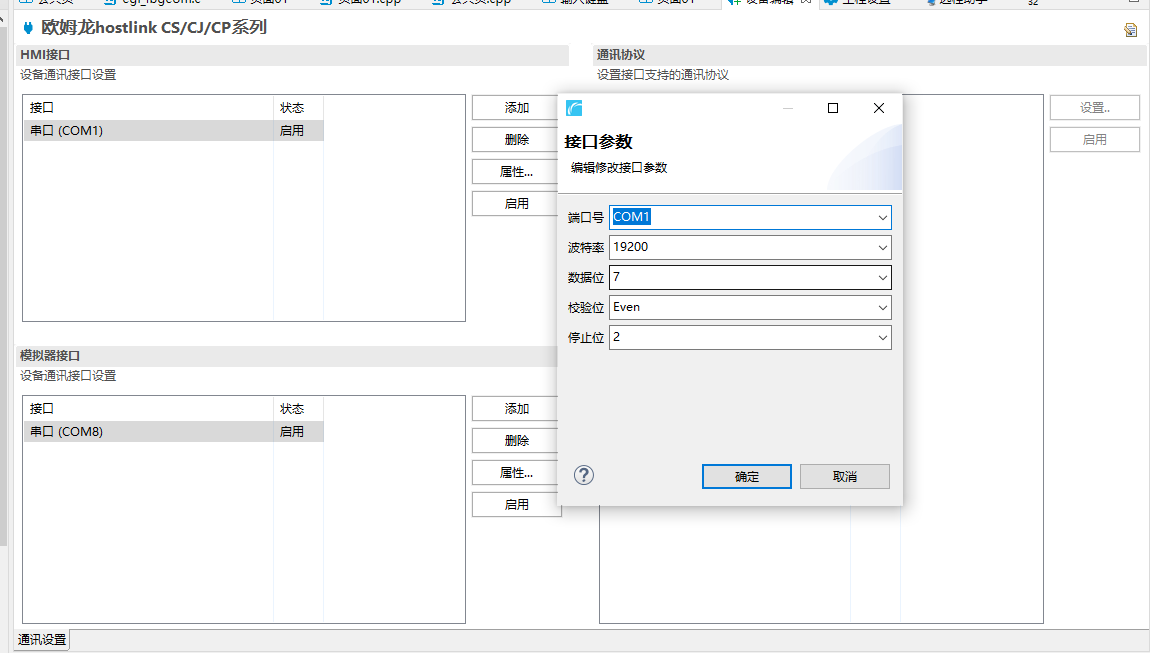
Task: Open 属性... for the 模拟器接口 list
Action: point(516,473)
